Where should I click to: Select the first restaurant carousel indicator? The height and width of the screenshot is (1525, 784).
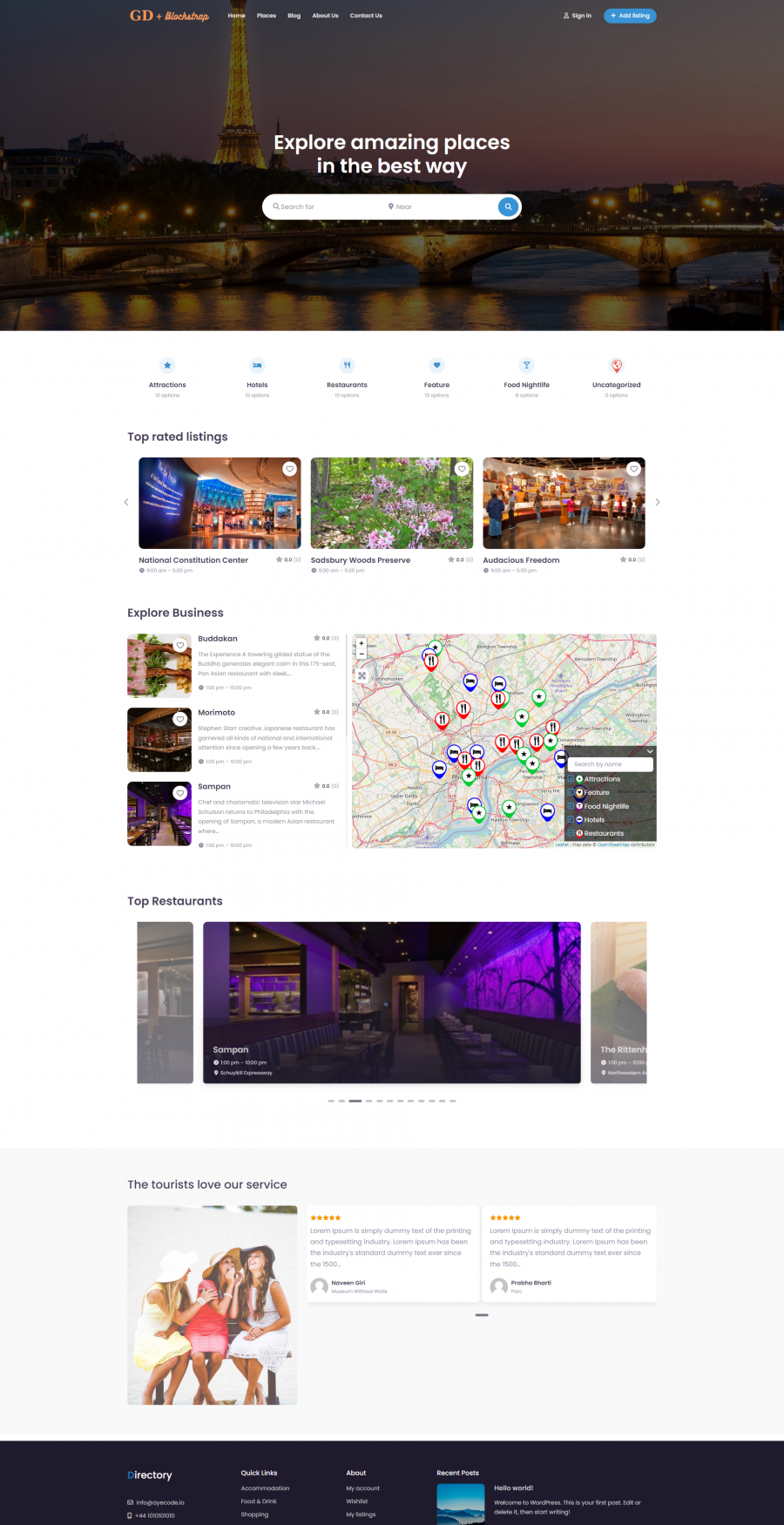coord(331,1101)
